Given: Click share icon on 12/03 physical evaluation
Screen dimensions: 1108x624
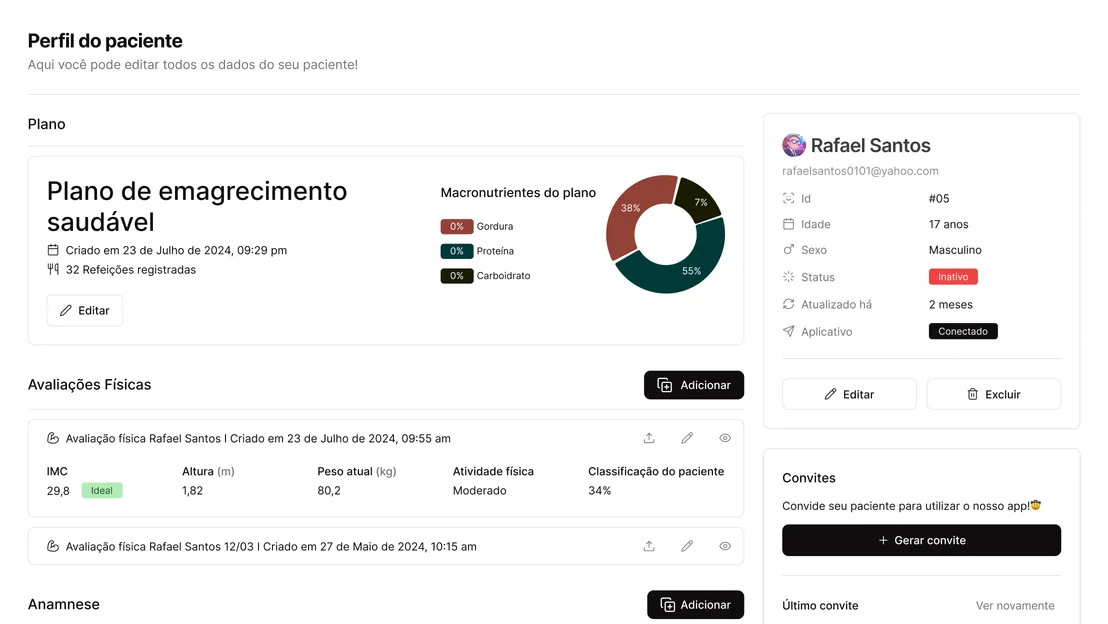Looking at the screenshot, I should tap(649, 546).
